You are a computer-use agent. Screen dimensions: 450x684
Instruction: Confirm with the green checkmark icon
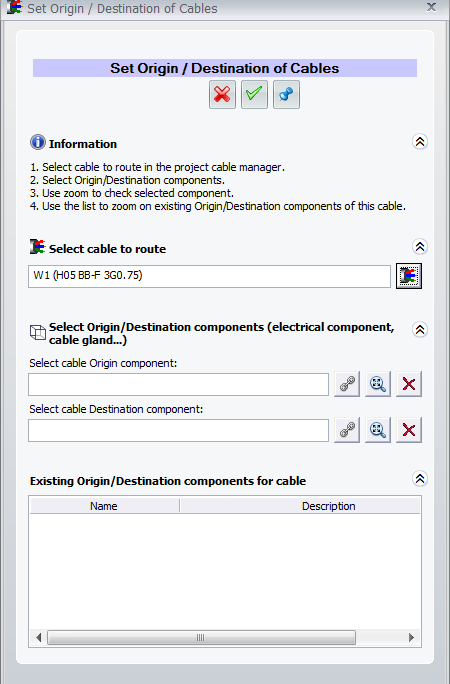click(254, 94)
